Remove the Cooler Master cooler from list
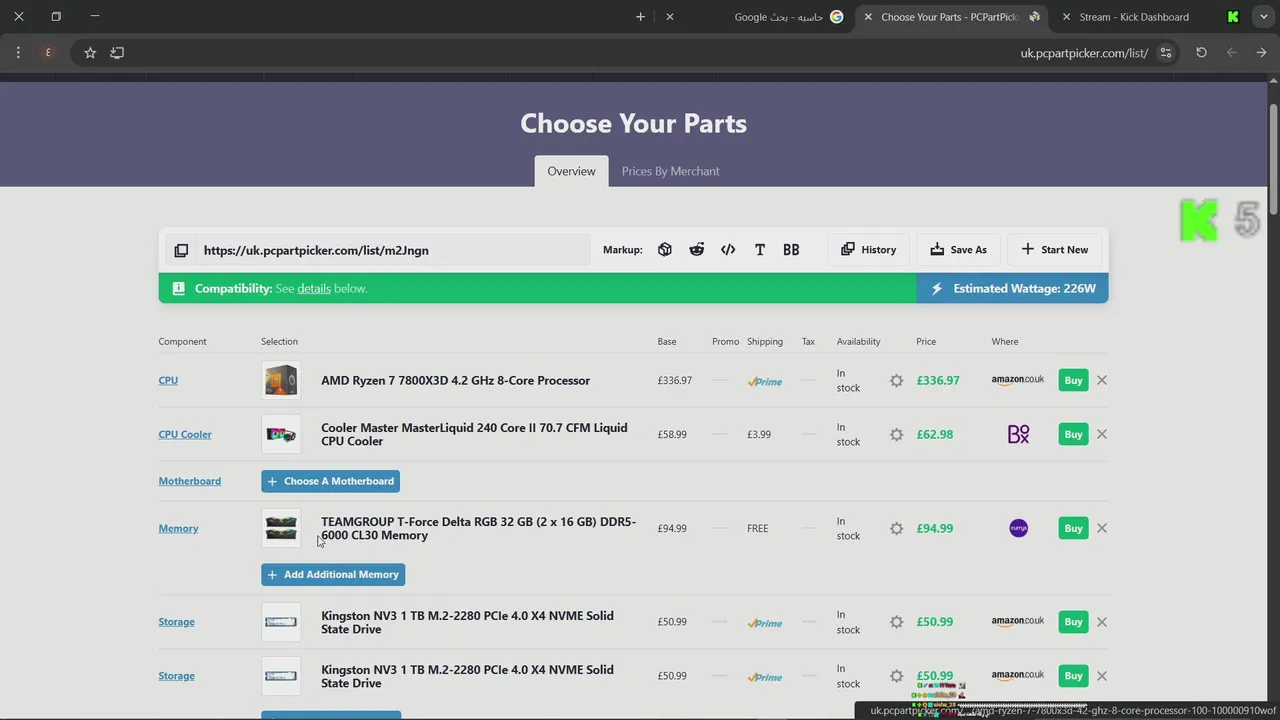This screenshot has height=720, width=1280. pyautogui.click(x=1102, y=434)
